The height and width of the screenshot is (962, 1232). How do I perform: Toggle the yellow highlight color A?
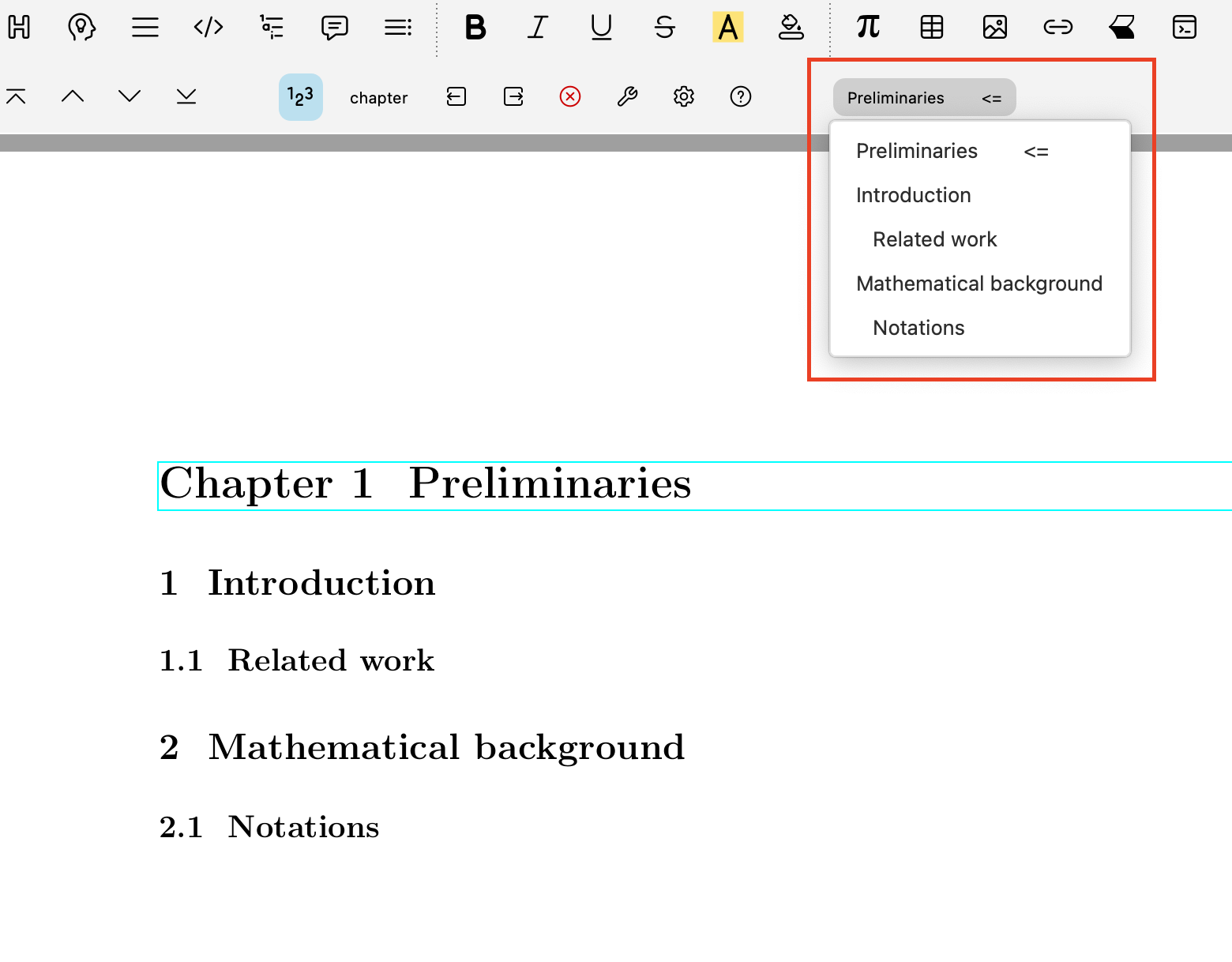pos(727,28)
